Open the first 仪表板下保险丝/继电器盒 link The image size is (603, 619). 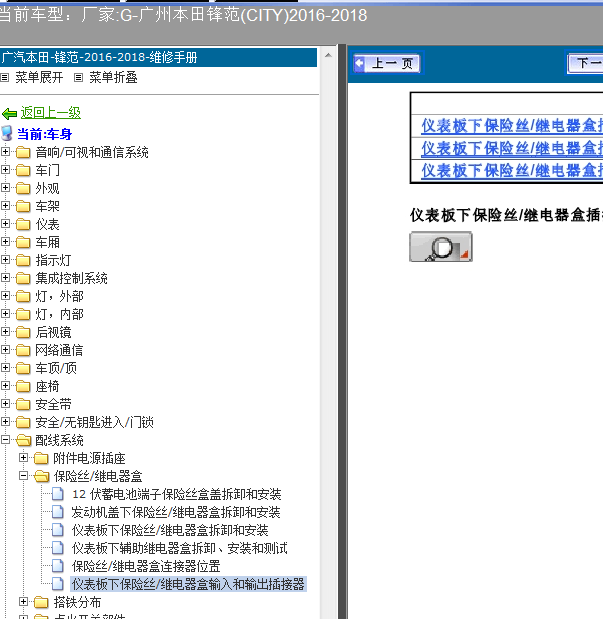coord(512,126)
